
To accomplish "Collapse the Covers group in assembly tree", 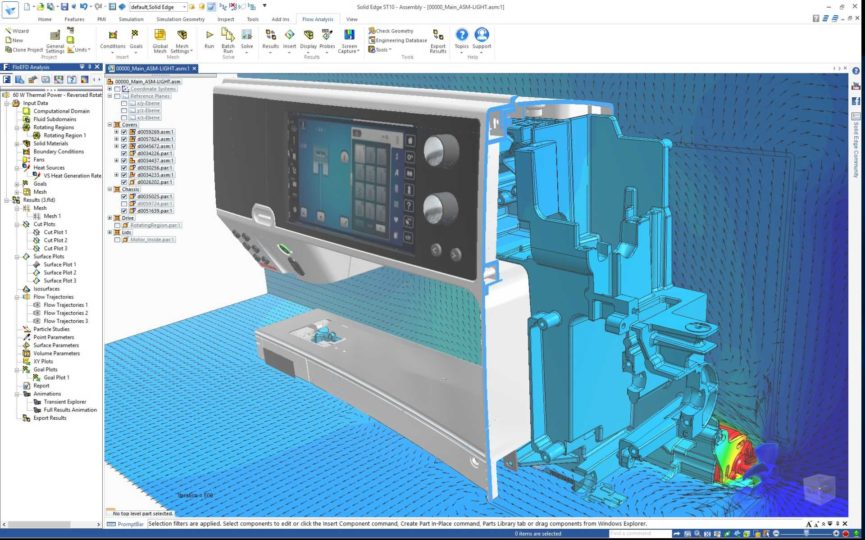I will click(x=110, y=125).
